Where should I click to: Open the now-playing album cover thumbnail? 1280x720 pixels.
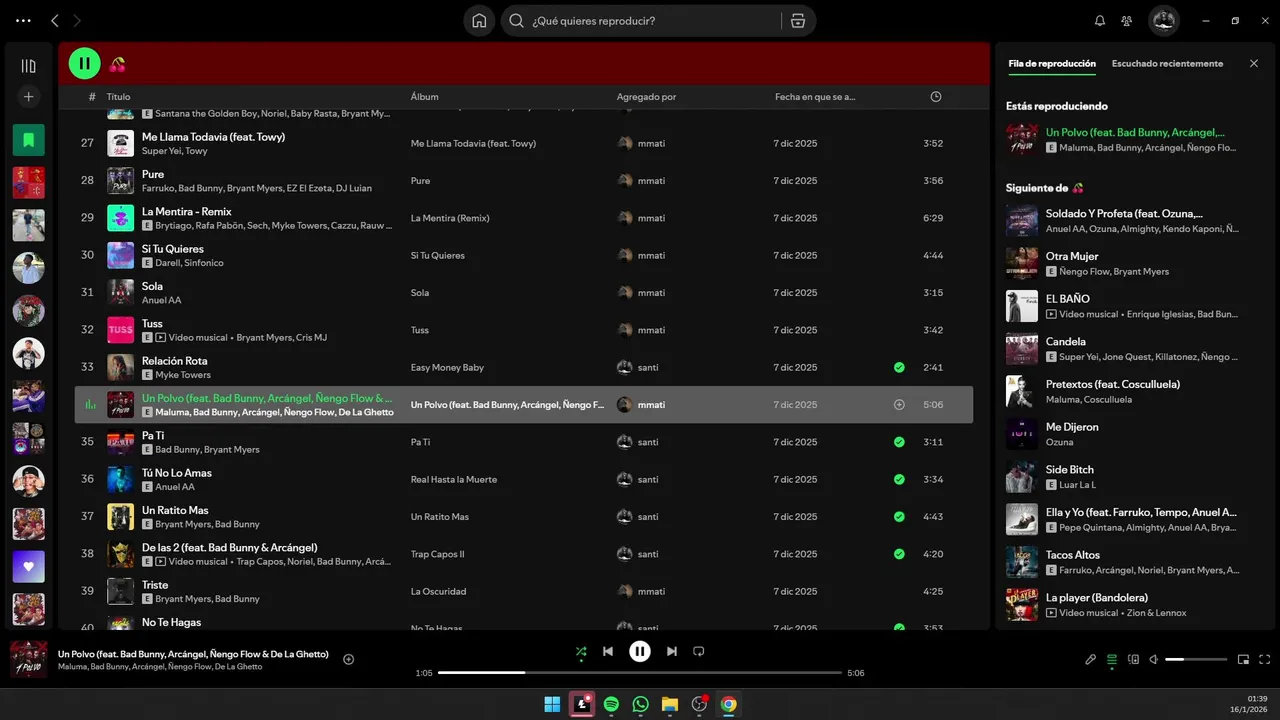click(28, 660)
